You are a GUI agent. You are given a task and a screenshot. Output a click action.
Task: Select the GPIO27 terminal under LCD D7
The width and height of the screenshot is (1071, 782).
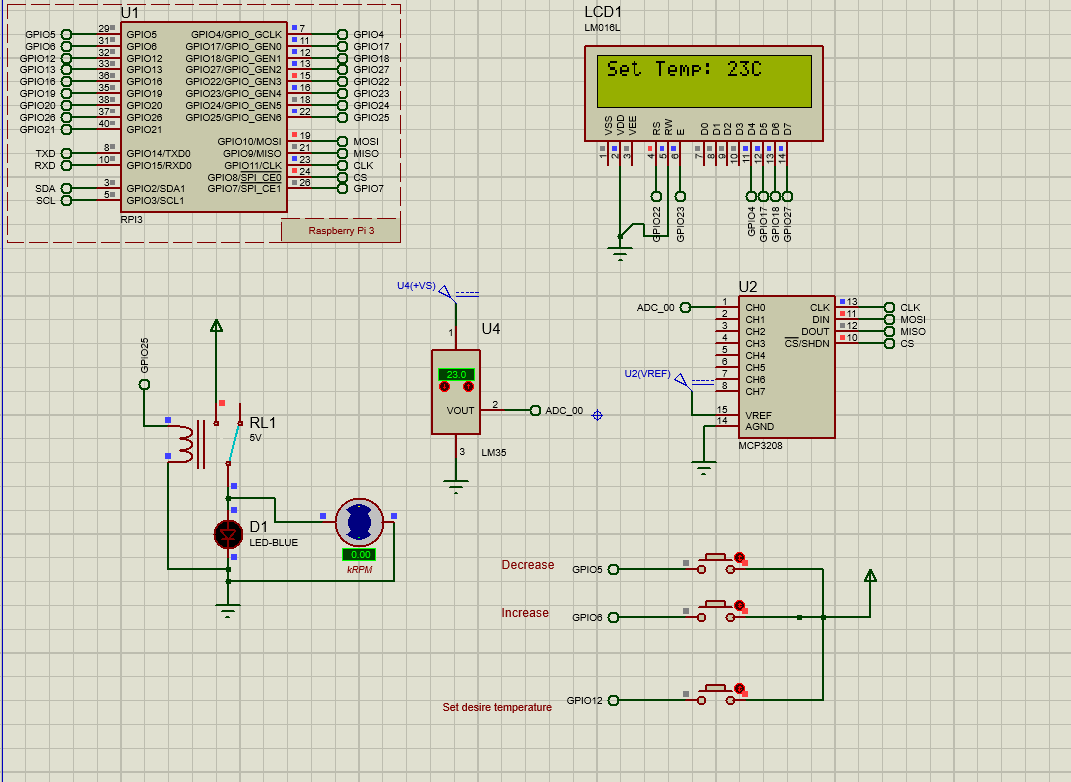(787, 196)
